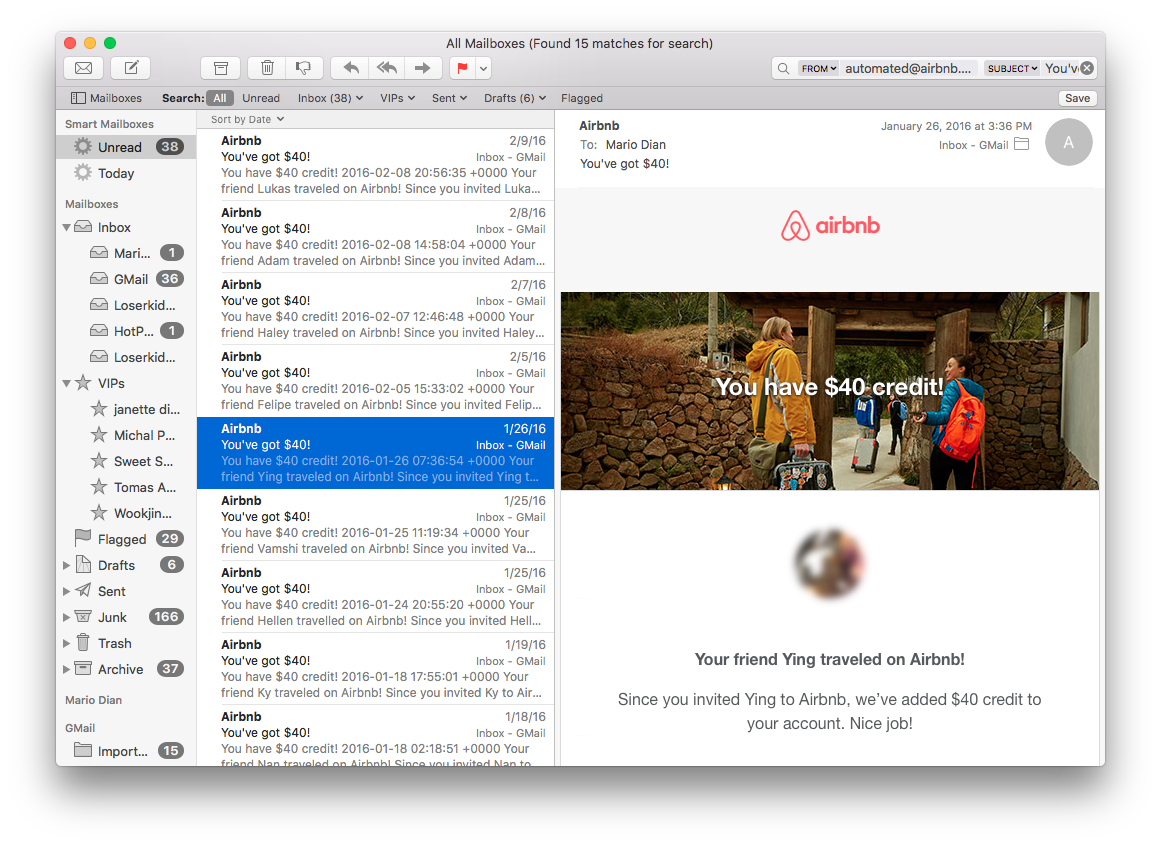Open Inbox (38) favorites dropdown
Screen dimensions: 1161x846
[x=330, y=98]
